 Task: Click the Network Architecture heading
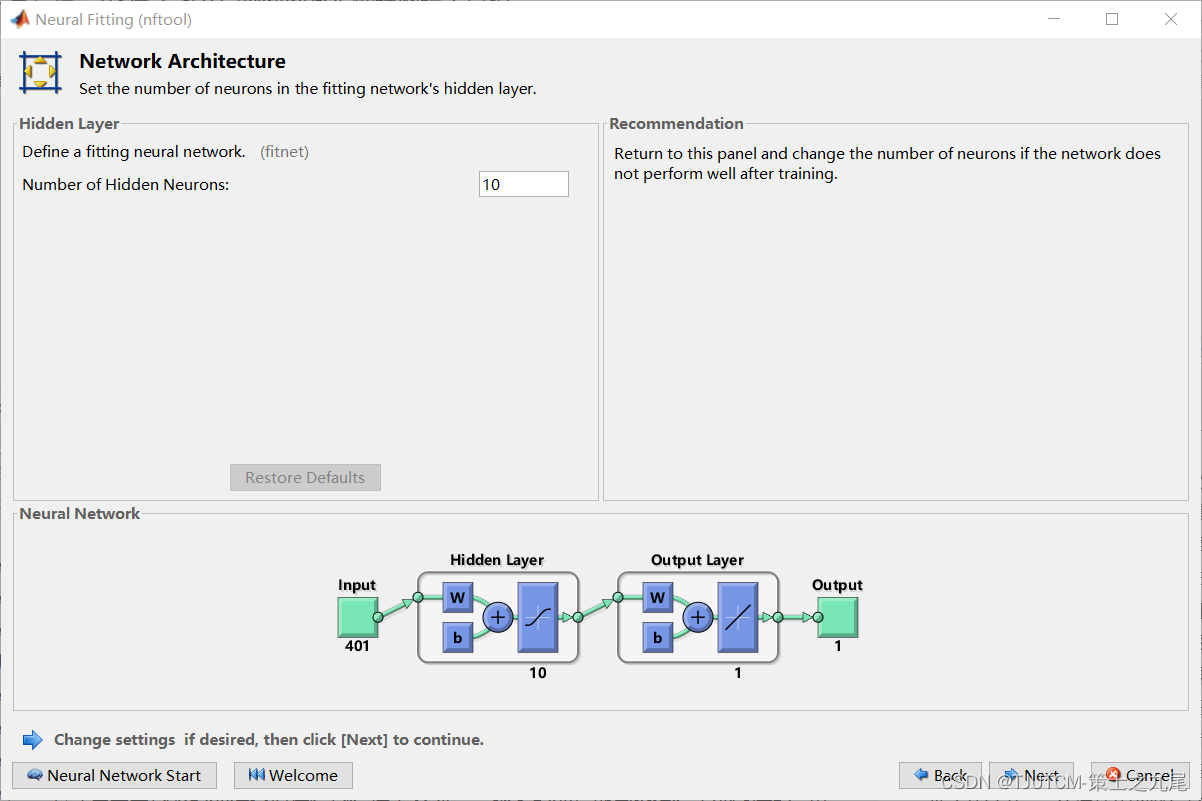pyautogui.click(x=182, y=61)
